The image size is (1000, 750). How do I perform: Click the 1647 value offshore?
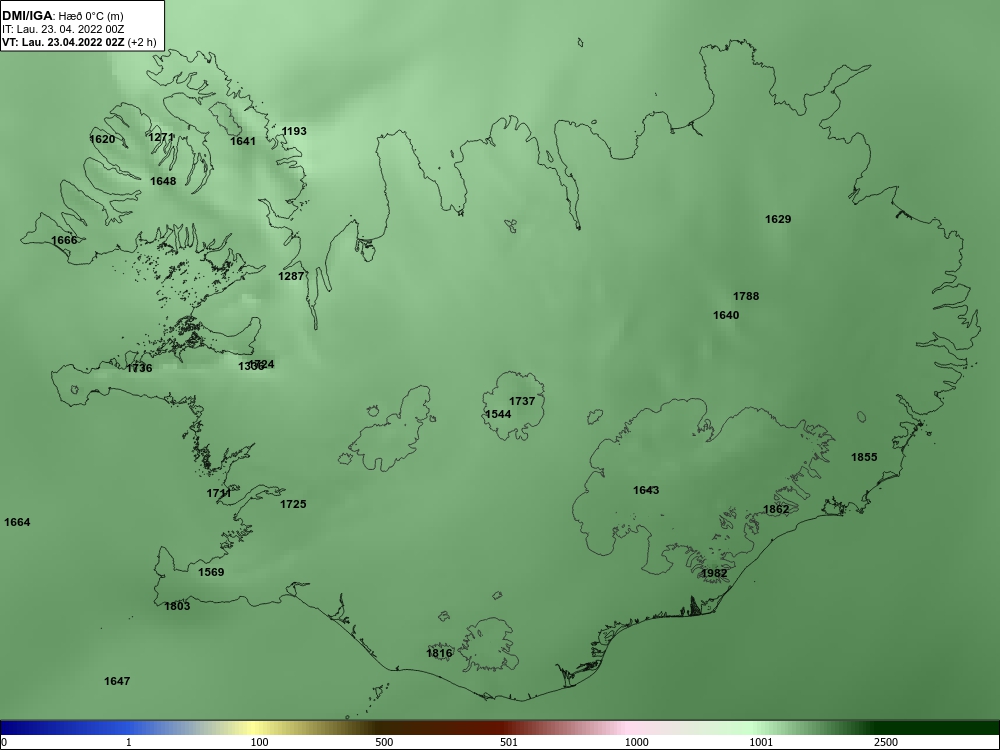tap(117, 682)
